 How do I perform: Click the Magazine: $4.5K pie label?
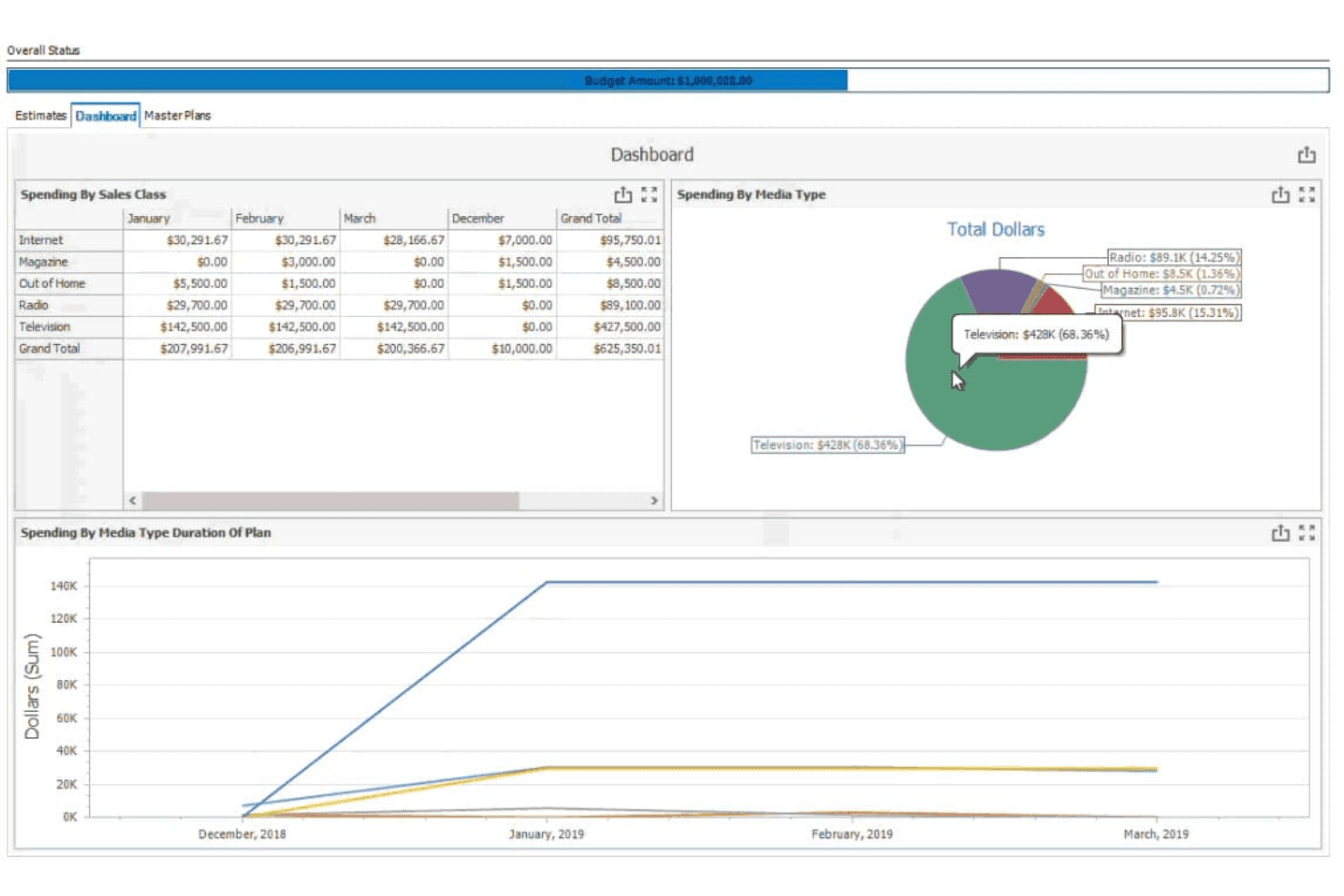[1171, 290]
